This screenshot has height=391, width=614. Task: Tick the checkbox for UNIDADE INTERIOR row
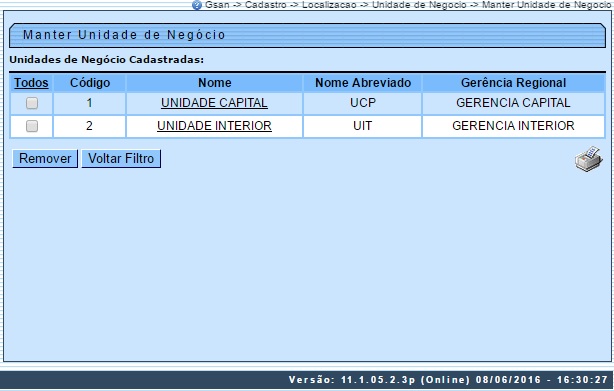pos(32,126)
